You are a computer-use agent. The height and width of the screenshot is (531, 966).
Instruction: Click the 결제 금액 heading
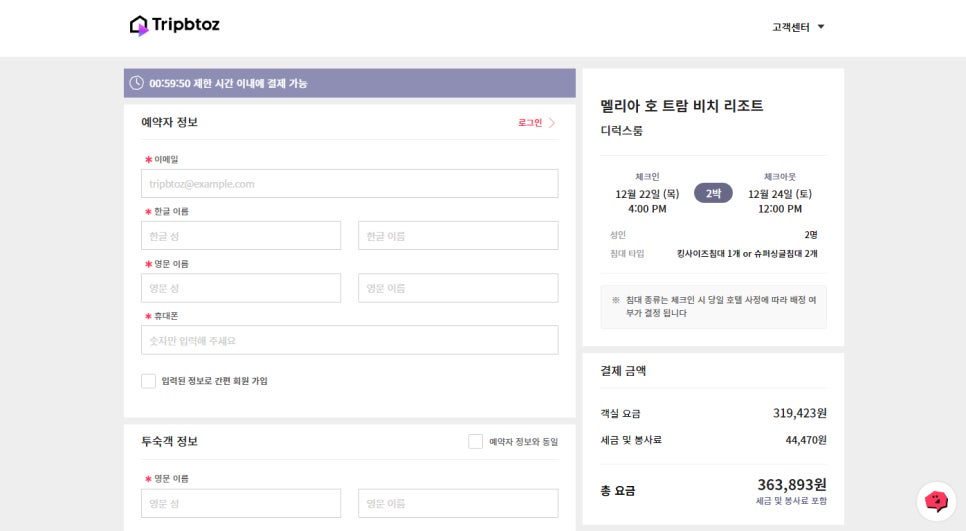tap(623, 371)
